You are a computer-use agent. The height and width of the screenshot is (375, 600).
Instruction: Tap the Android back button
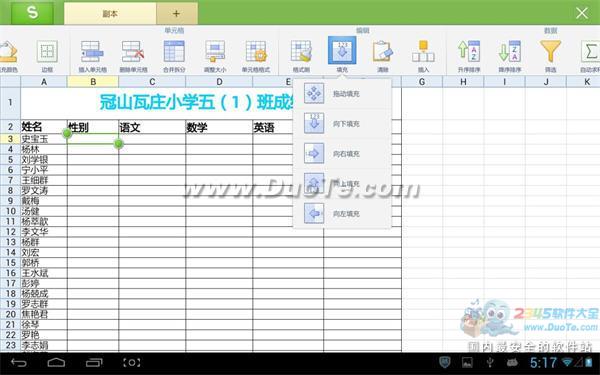pyautogui.click(x=18, y=362)
